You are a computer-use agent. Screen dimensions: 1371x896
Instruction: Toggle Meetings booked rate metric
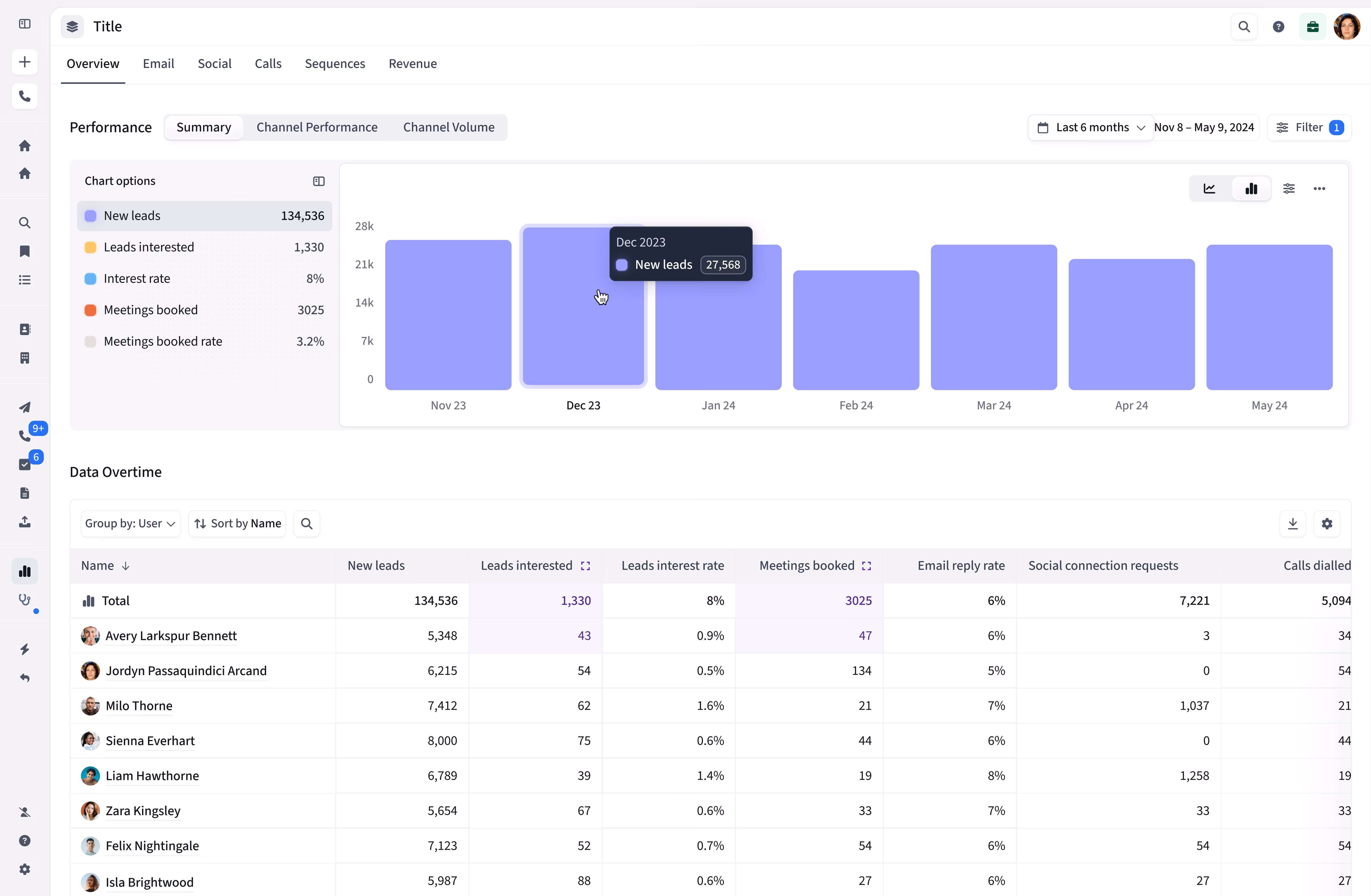tap(204, 342)
